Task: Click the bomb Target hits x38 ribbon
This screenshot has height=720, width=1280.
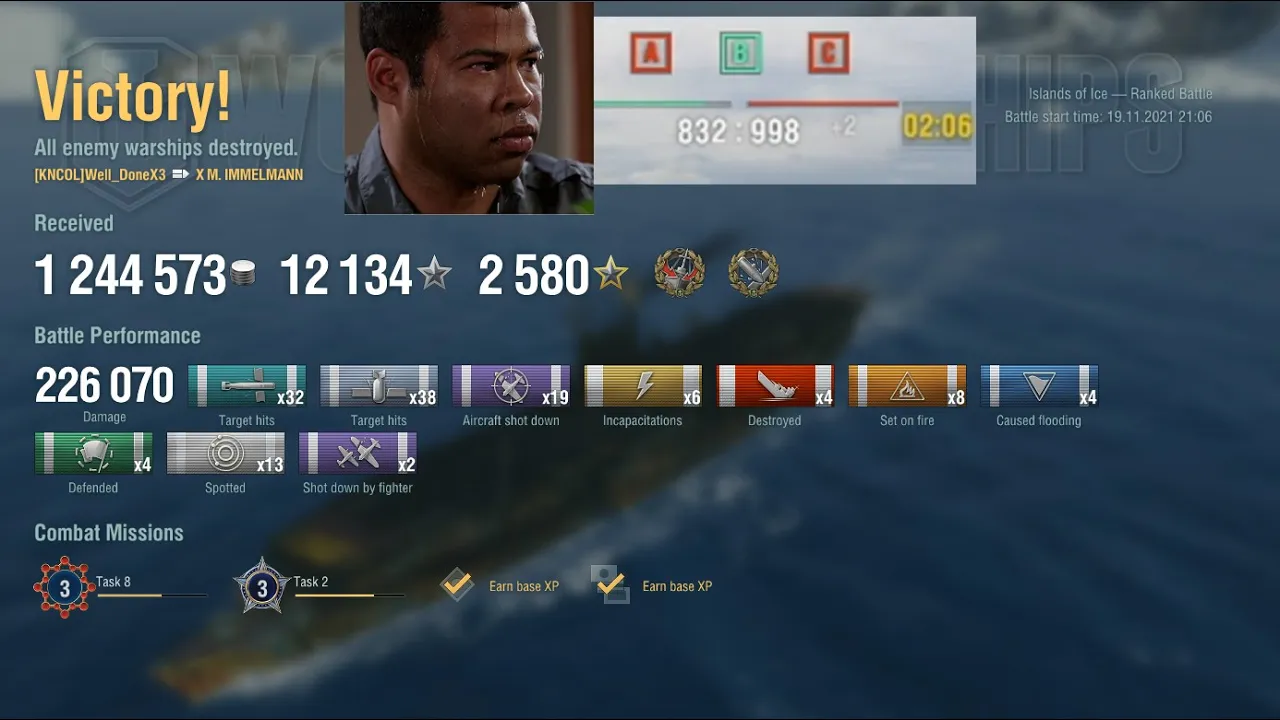Action: point(379,386)
